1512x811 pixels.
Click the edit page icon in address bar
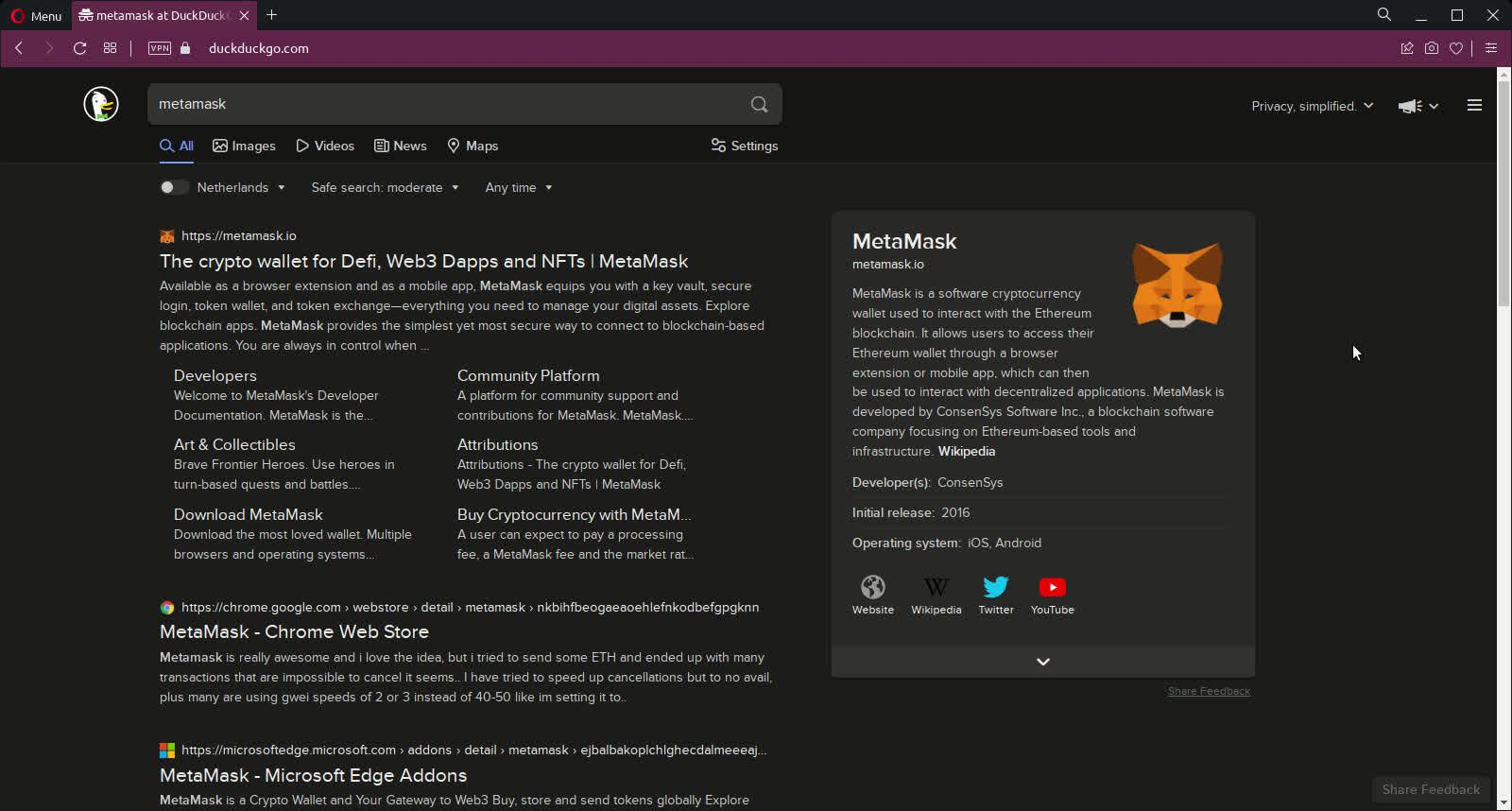coord(1407,48)
